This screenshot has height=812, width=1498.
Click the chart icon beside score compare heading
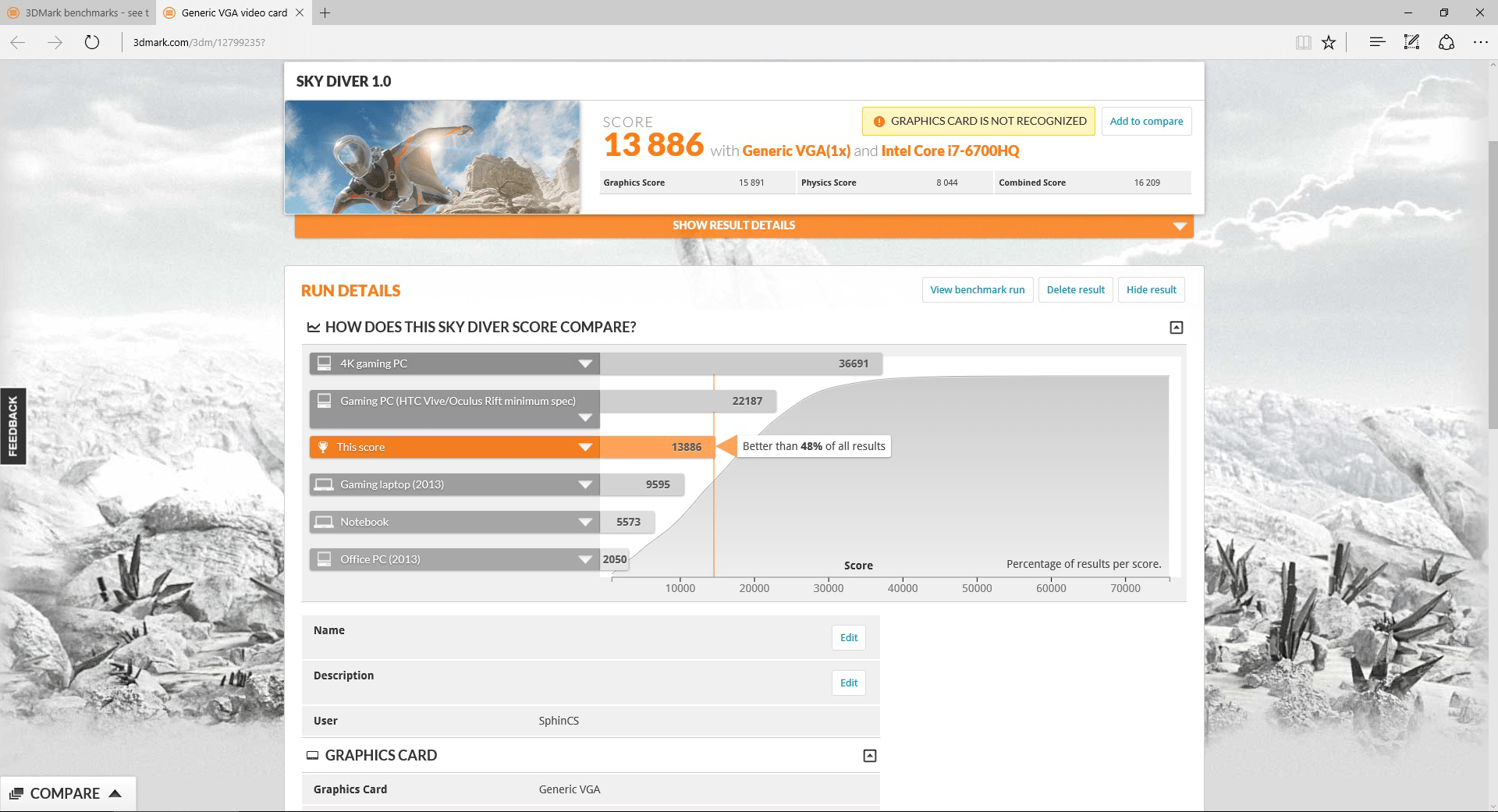(x=314, y=328)
